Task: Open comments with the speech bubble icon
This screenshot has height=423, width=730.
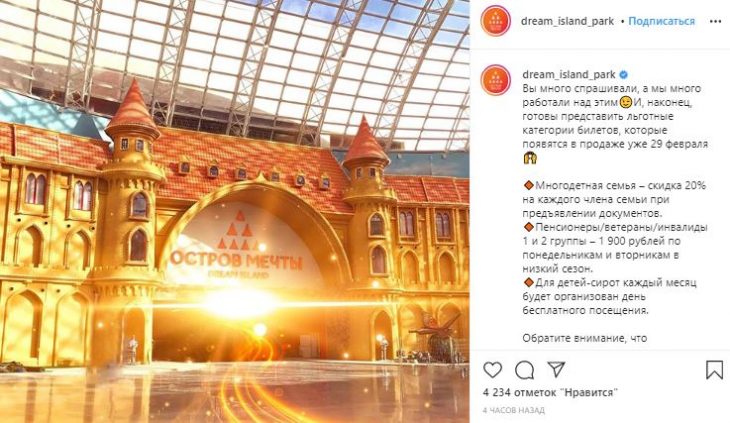Action: (x=524, y=370)
